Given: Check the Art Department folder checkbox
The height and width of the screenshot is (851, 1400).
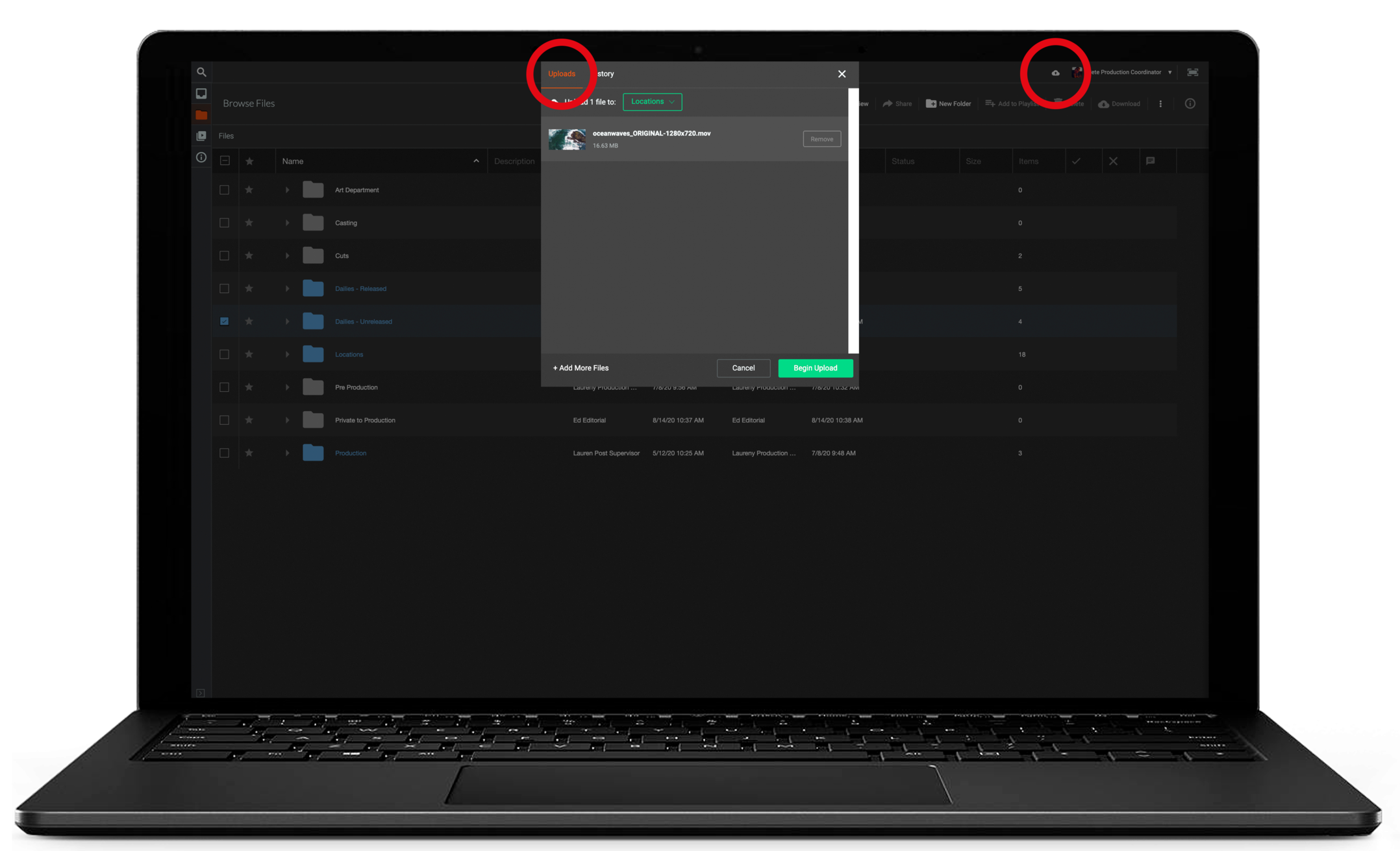Looking at the screenshot, I should tap(224, 190).
